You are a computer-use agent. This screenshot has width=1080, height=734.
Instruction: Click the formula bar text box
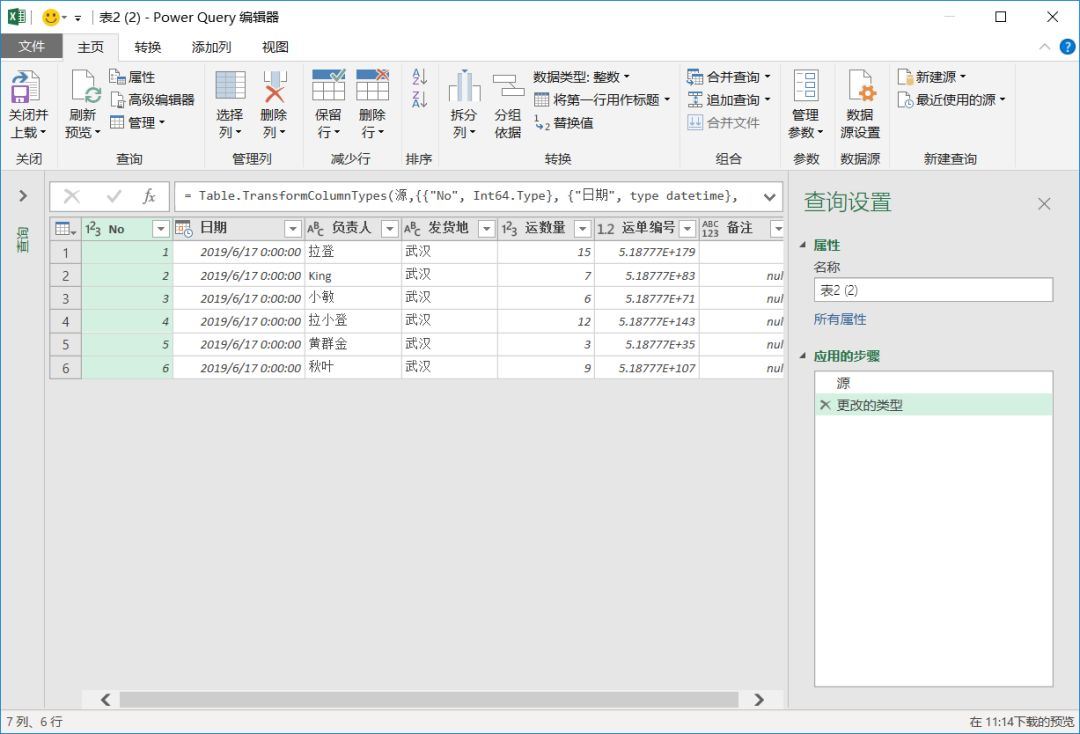point(468,196)
